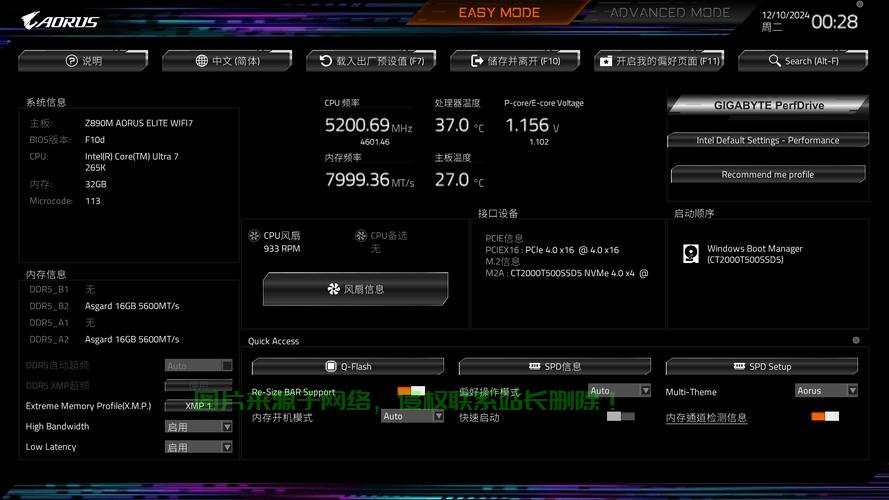This screenshot has width=889, height=500.
Task: Expand DDR5自动超频 Auto dropdown
Action: point(198,366)
